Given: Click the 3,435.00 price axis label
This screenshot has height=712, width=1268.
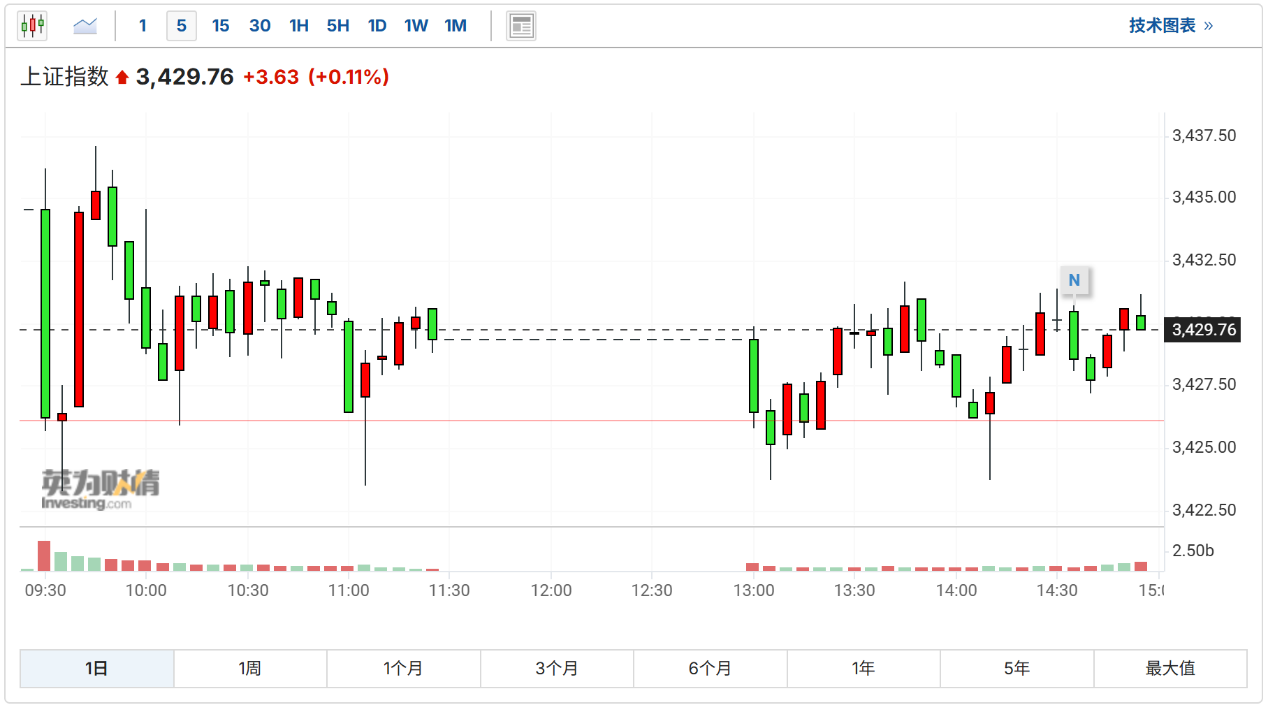Looking at the screenshot, I should tap(1204, 197).
